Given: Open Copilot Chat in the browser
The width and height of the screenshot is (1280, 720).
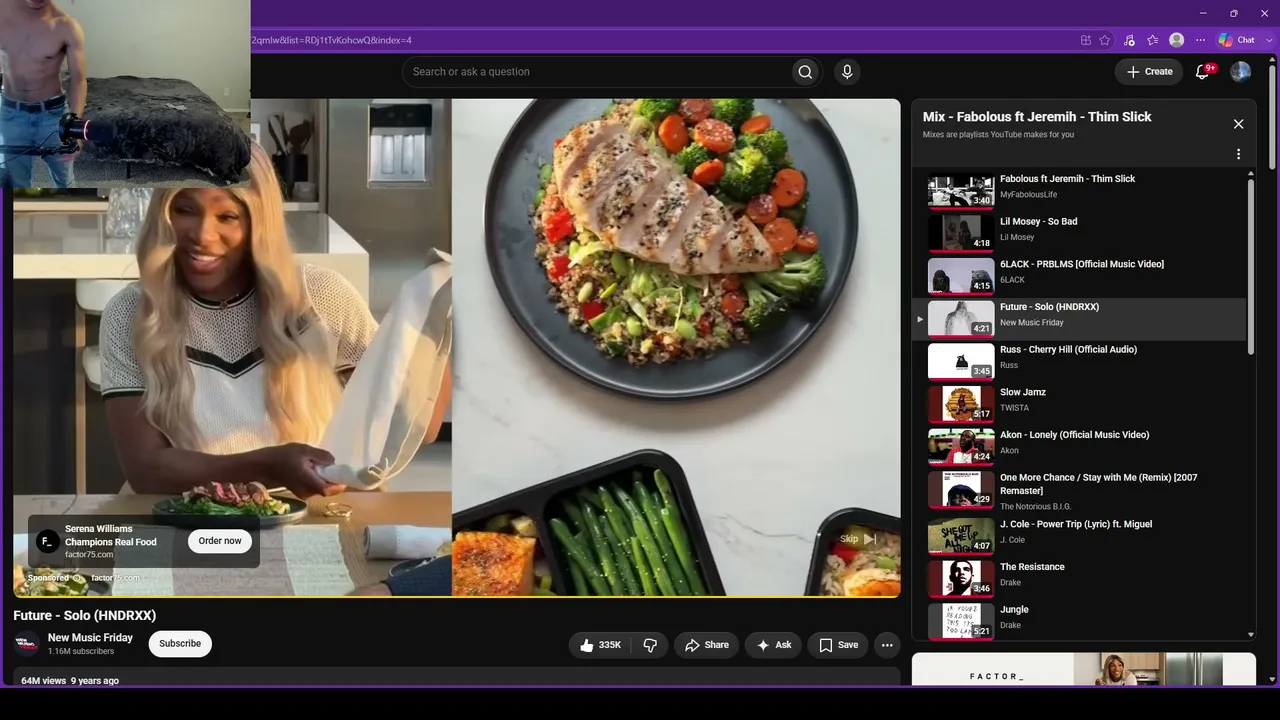Looking at the screenshot, I should click(1237, 40).
